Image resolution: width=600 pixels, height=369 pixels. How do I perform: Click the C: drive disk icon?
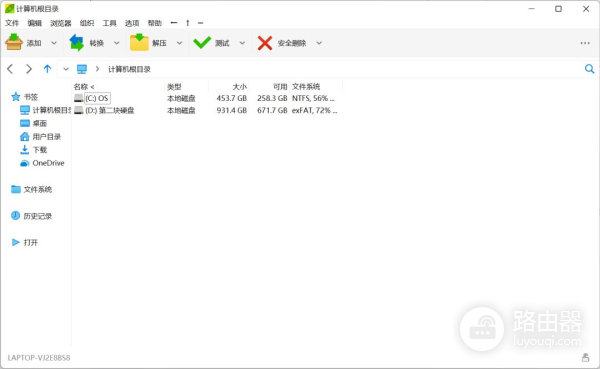[x=78, y=98]
